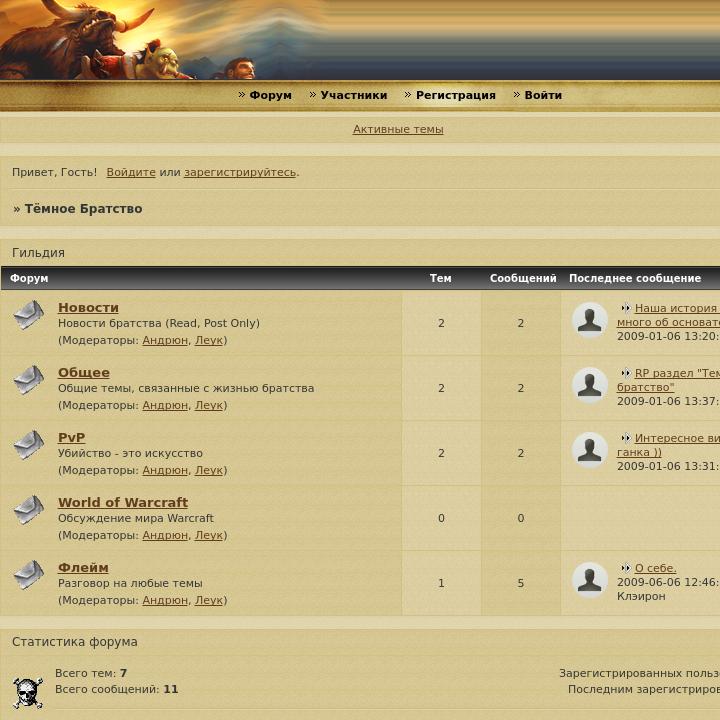Click the envelope icon beside Флейм forum
The image size is (720, 720).
pos(28,575)
